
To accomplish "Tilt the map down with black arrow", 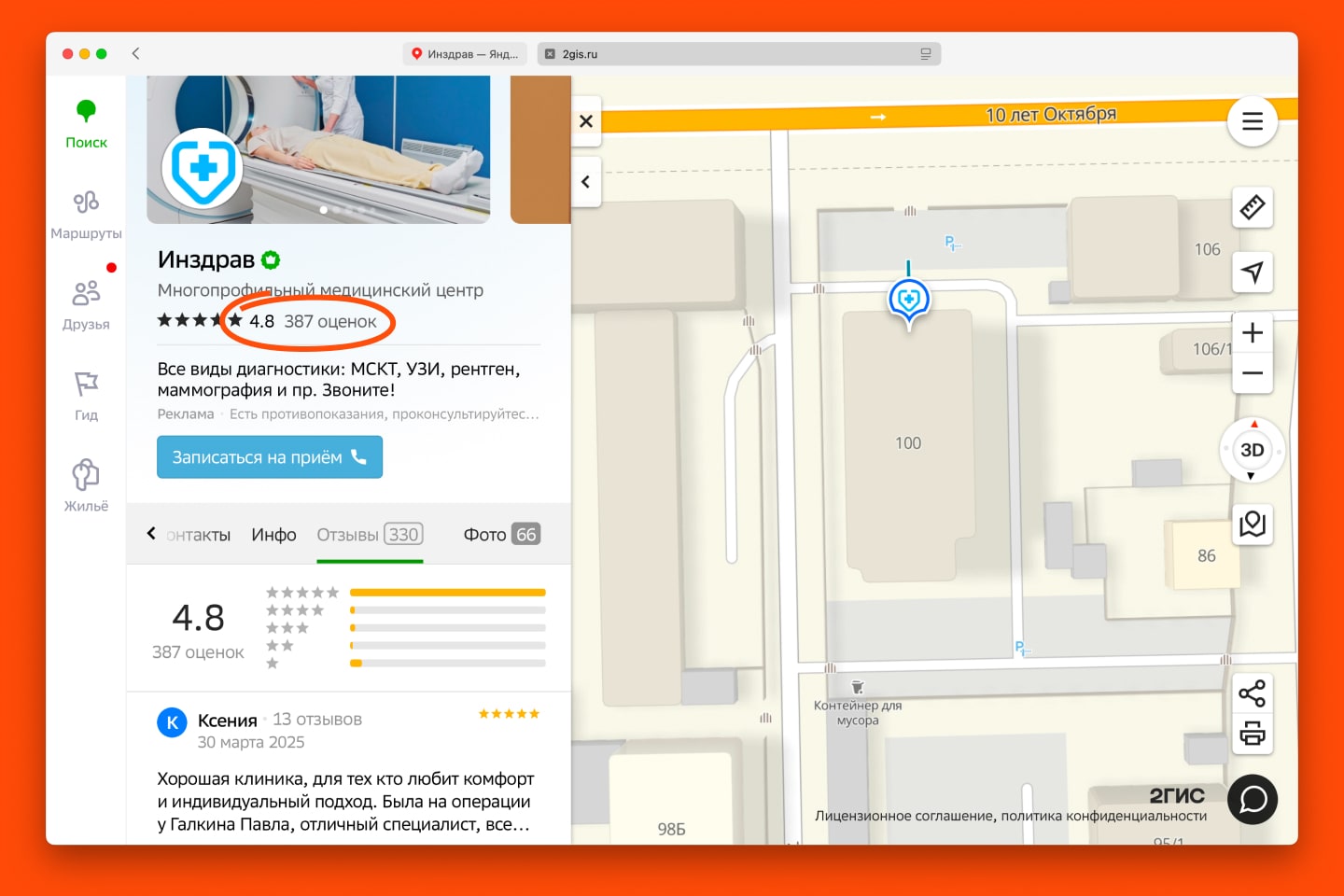I will click(1252, 477).
